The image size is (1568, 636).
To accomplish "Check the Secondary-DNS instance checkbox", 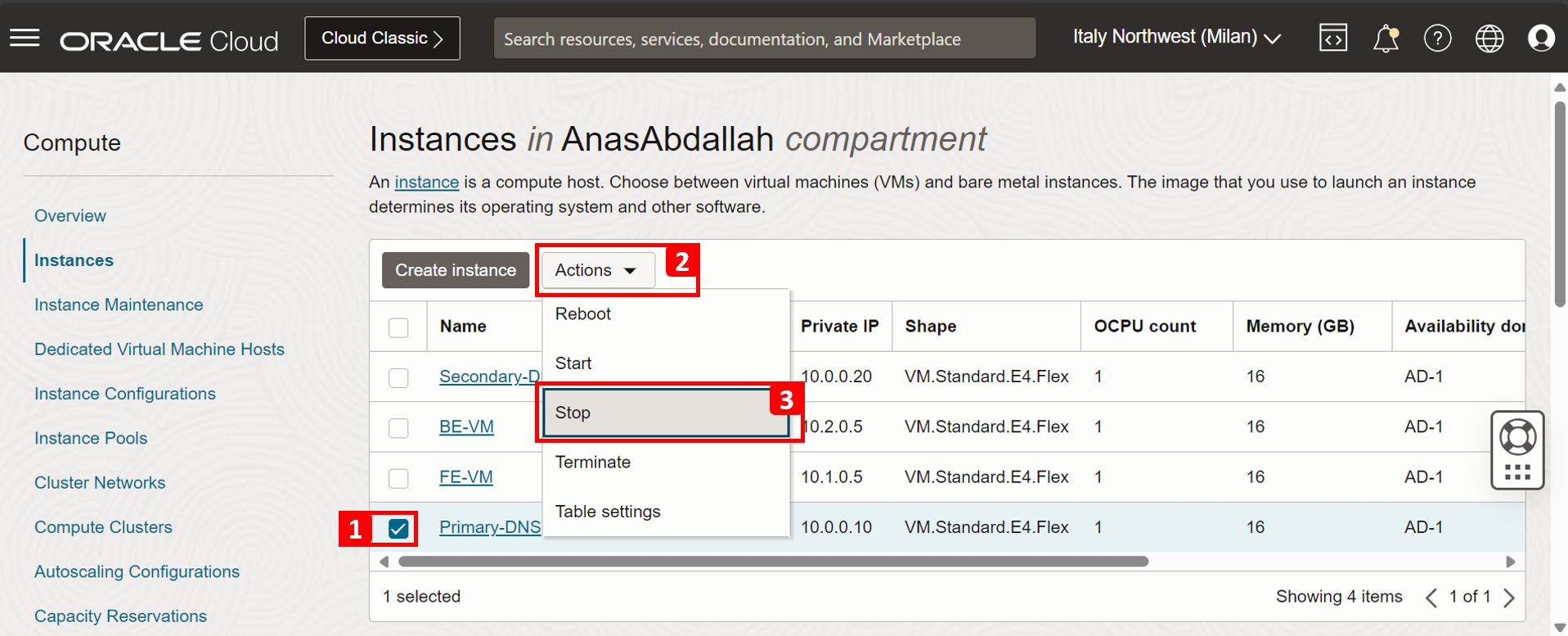I will [x=398, y=377].
